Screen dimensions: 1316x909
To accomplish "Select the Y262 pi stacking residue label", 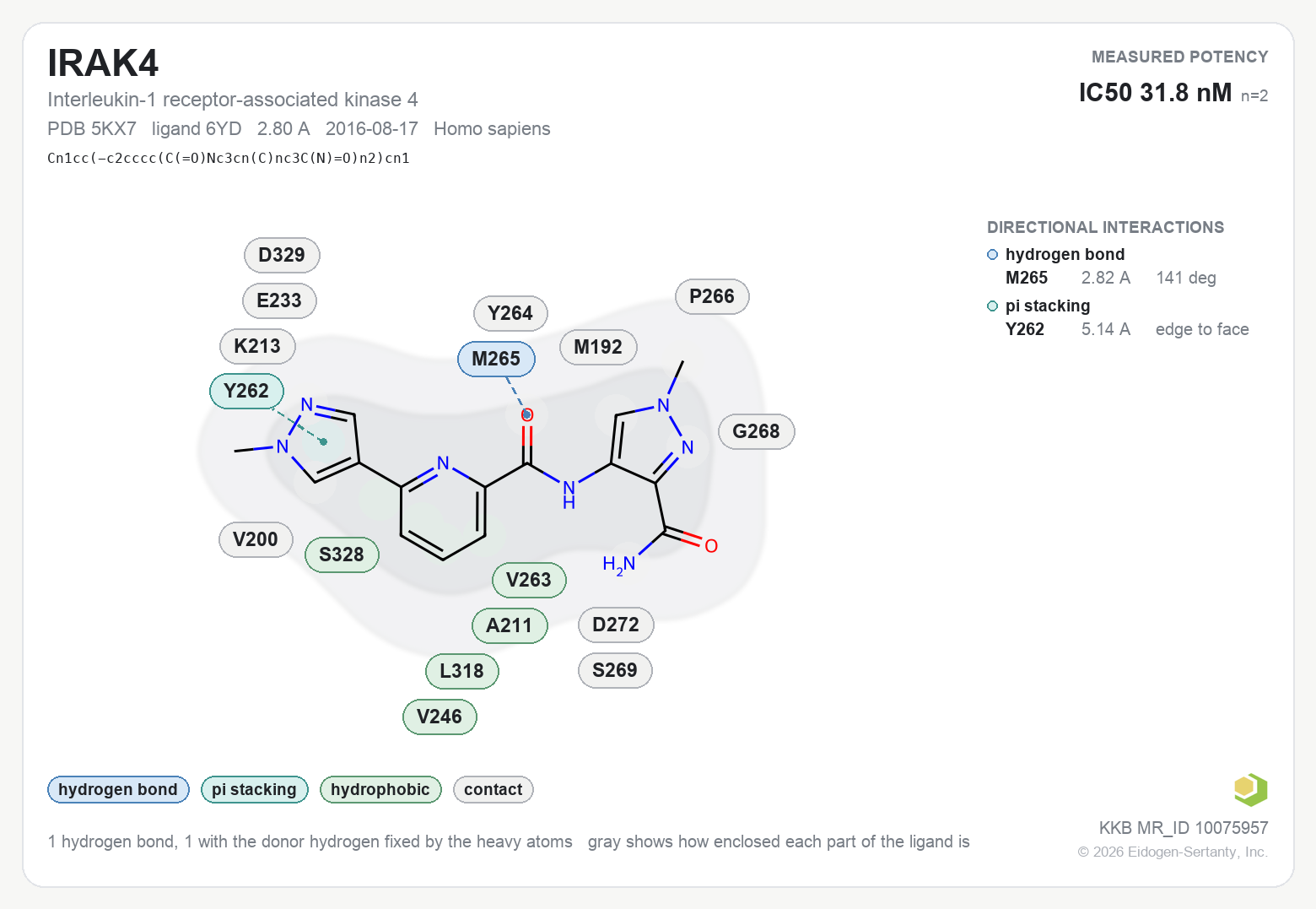I will click(x=246, y=391).
